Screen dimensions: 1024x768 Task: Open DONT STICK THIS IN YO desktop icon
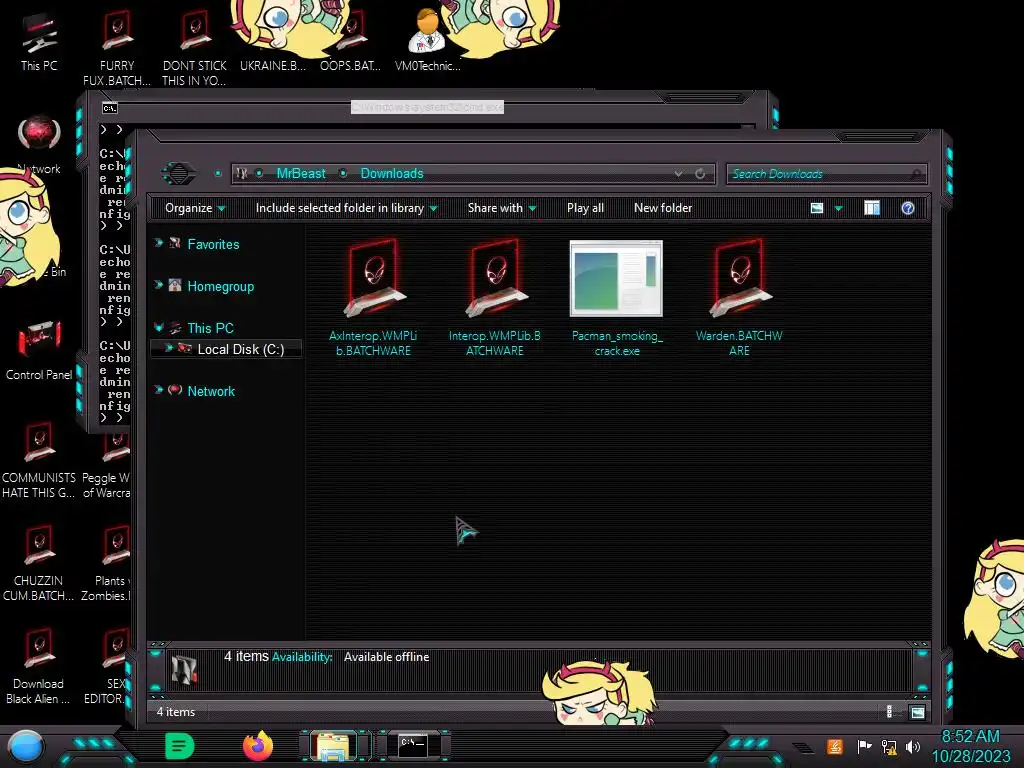pyautogui.click(x=195, y=48)
